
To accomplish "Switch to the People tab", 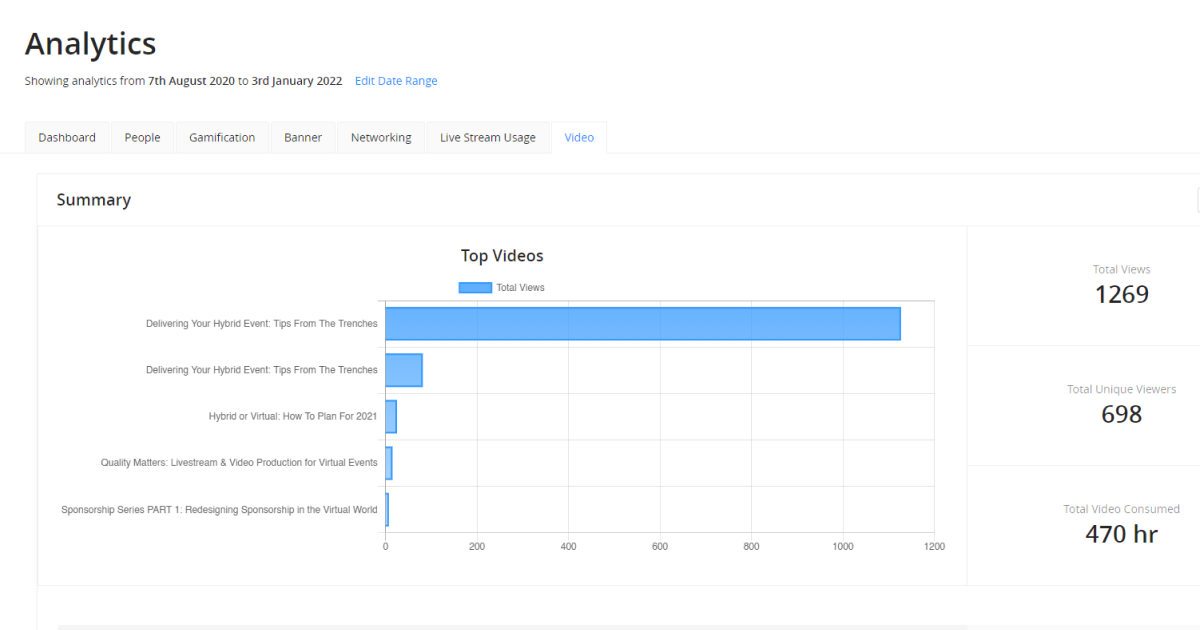I will click(x=142, y=138).
